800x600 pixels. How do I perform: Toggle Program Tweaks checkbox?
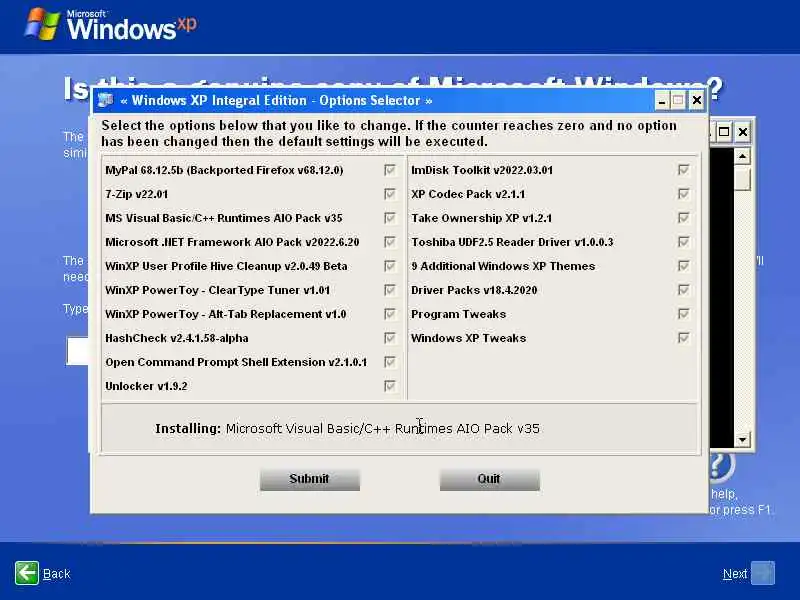pos(684,314)
